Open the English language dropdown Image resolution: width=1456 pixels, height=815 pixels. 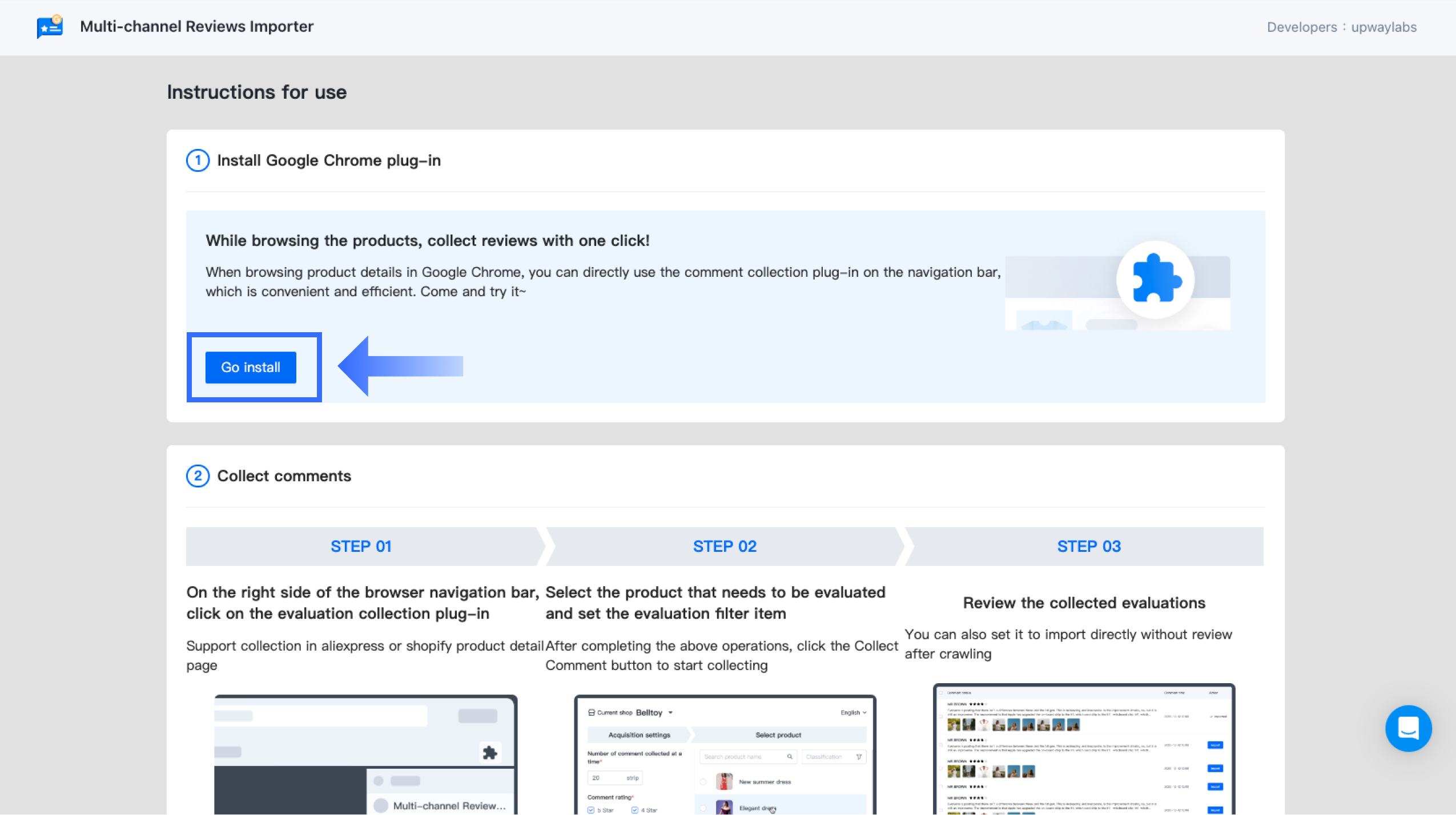853,712
